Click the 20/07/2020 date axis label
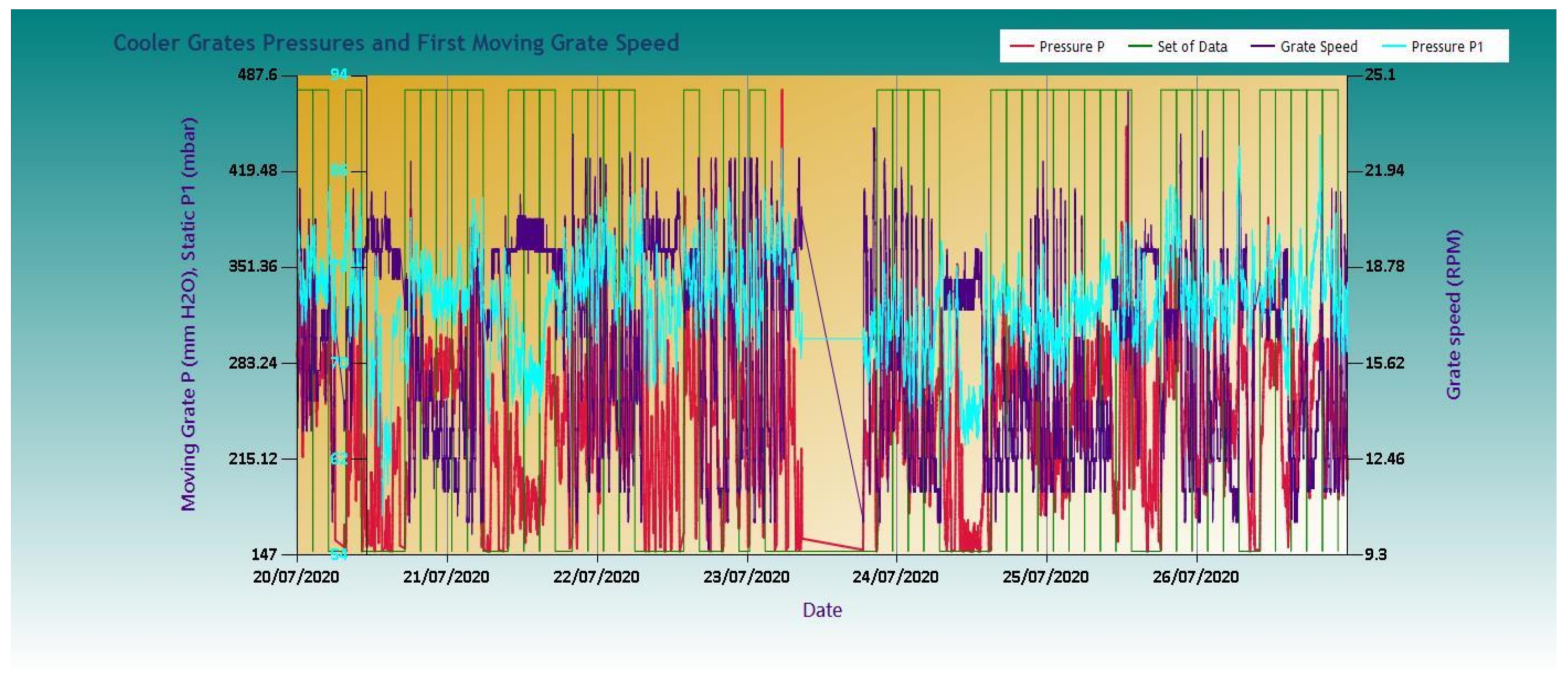The width and height of the screenshot is (1568, 679). 296,576
